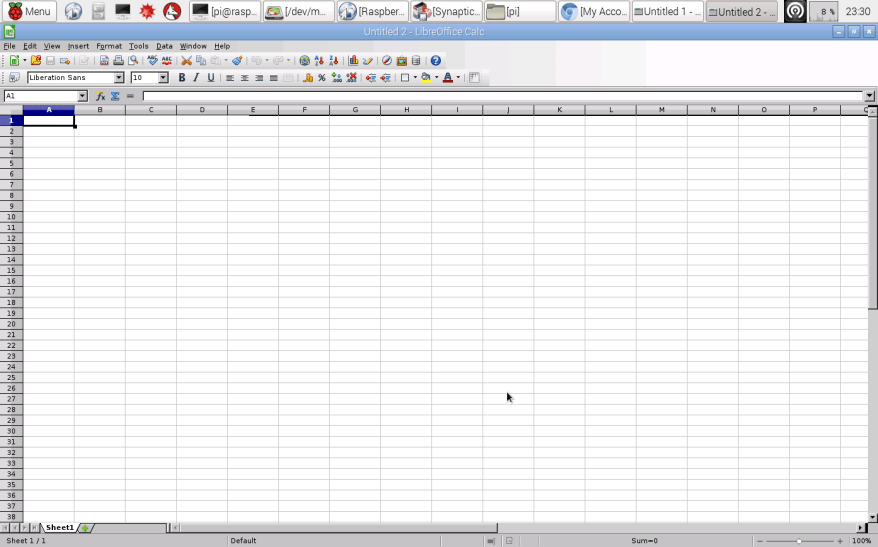878x547 pixels.
Task: Open Print Preview magnifier icon
Action: 133,60
